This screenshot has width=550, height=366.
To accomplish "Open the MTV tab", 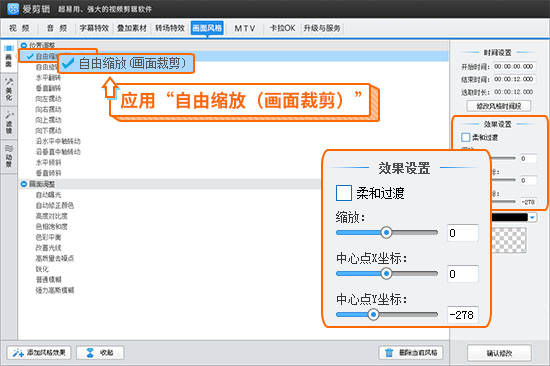I will point(245,28).
